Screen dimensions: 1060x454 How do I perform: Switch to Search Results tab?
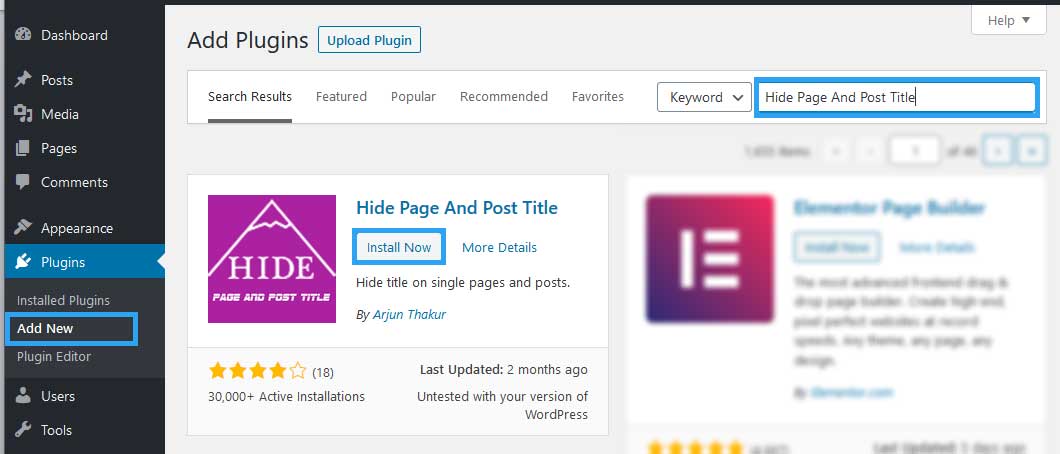pos(250,97)
